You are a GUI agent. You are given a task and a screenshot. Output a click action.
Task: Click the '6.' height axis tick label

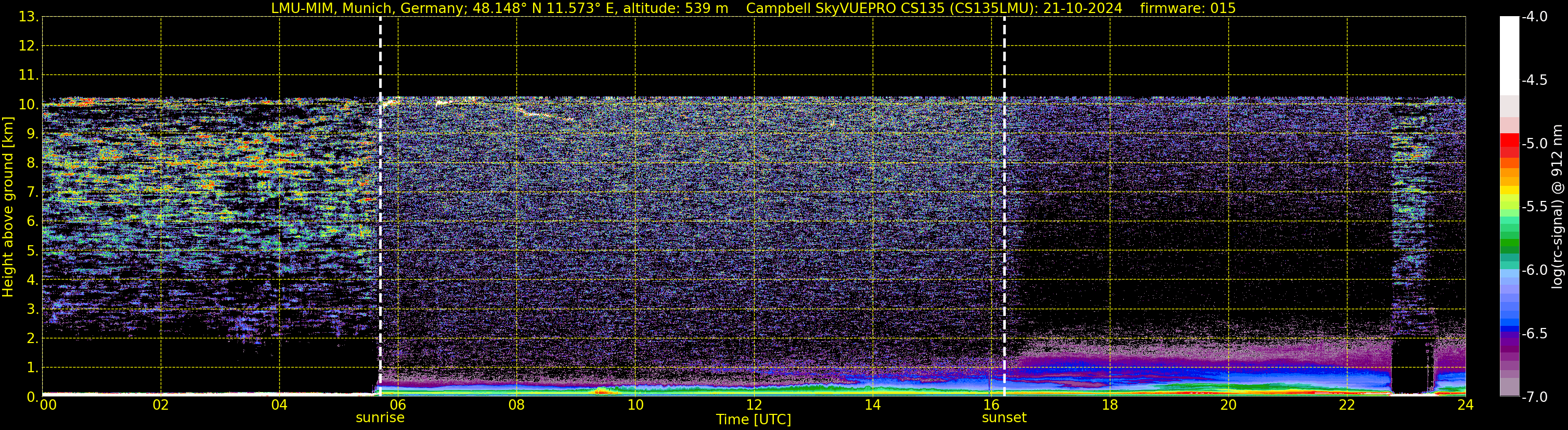click(32, 222)
